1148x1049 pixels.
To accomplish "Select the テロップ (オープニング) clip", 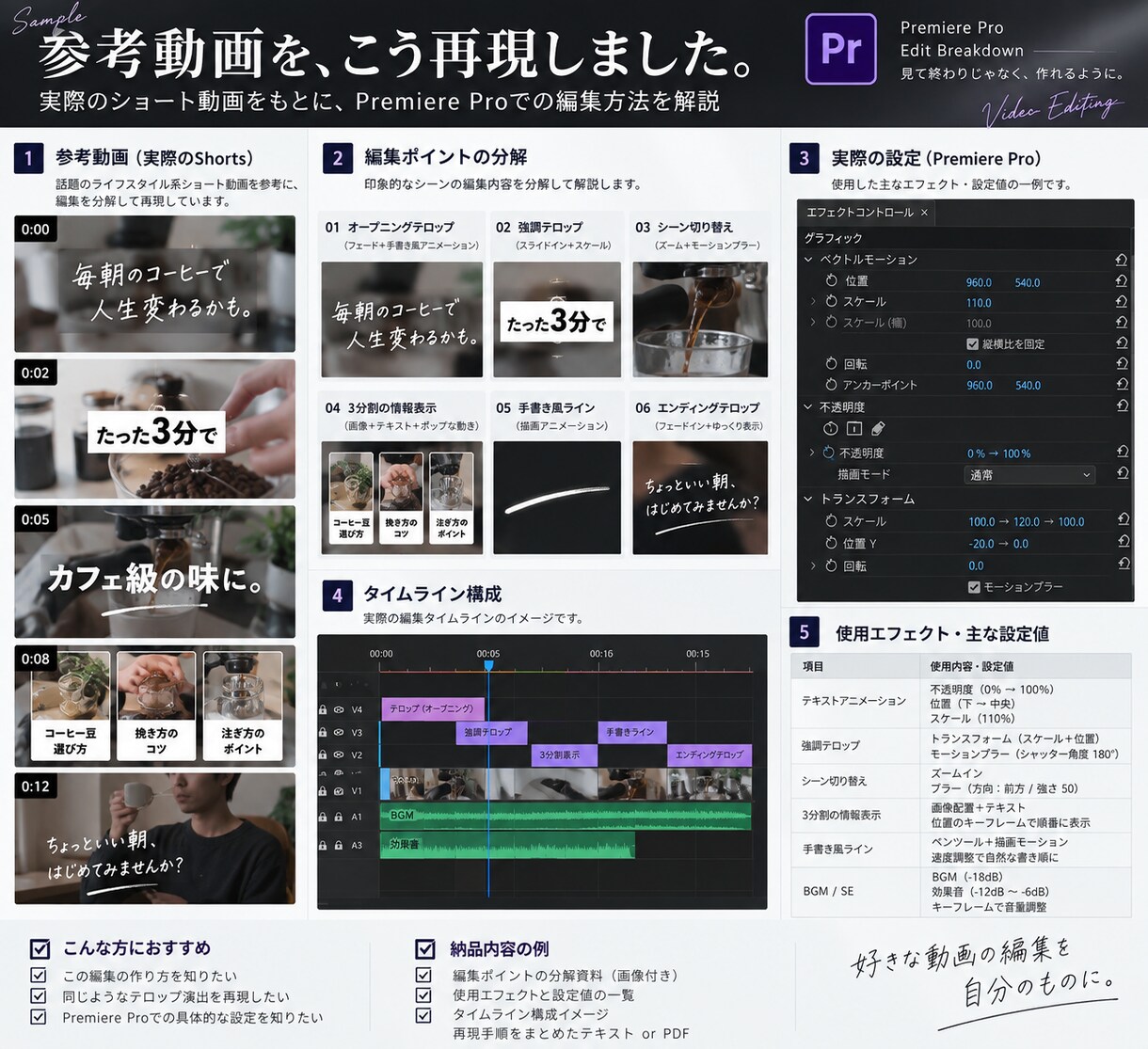I will [x=433, y=708].
